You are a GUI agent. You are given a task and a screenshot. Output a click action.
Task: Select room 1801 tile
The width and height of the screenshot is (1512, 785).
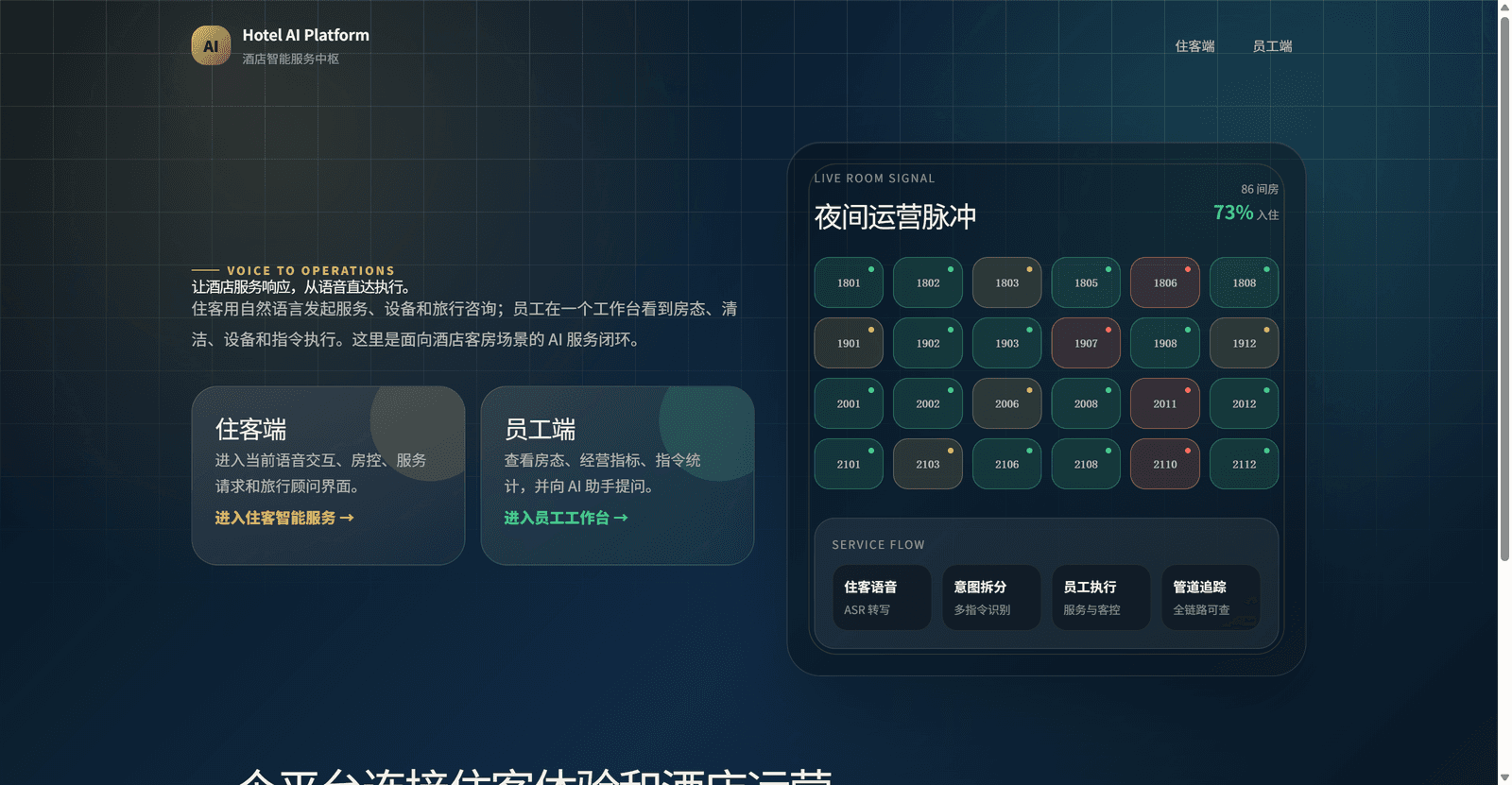[x=849, y=282]
